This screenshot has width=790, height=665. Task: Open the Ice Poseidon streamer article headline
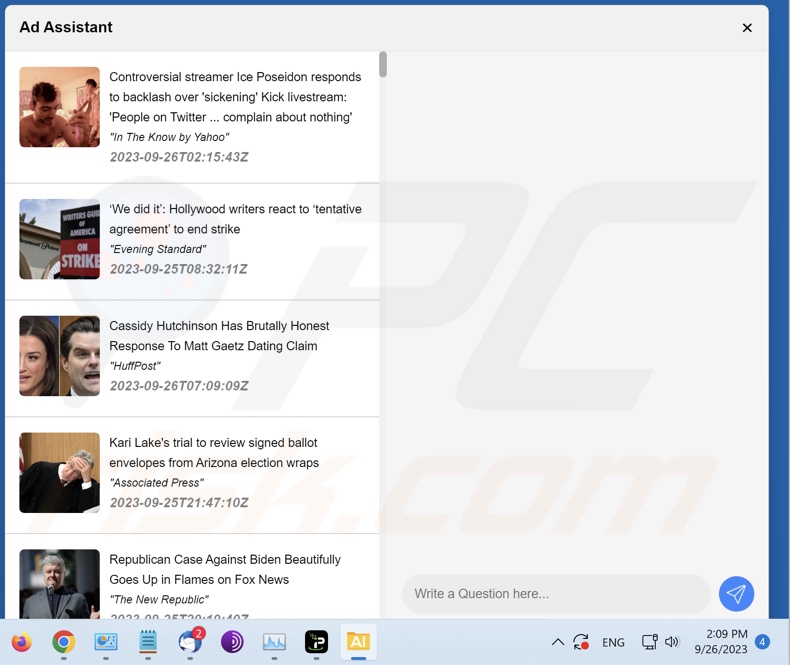pos(235,97)
